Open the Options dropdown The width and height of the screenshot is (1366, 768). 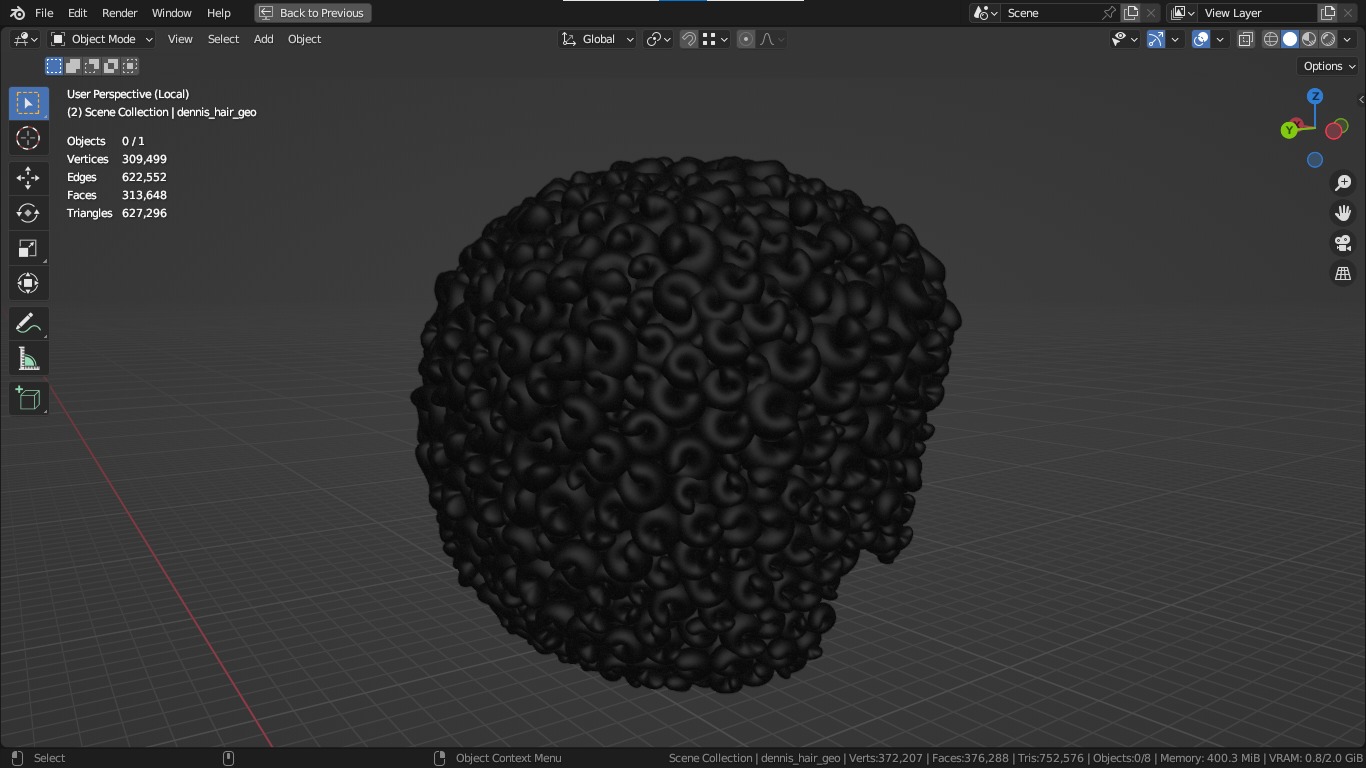click(x=1328, y=66)
